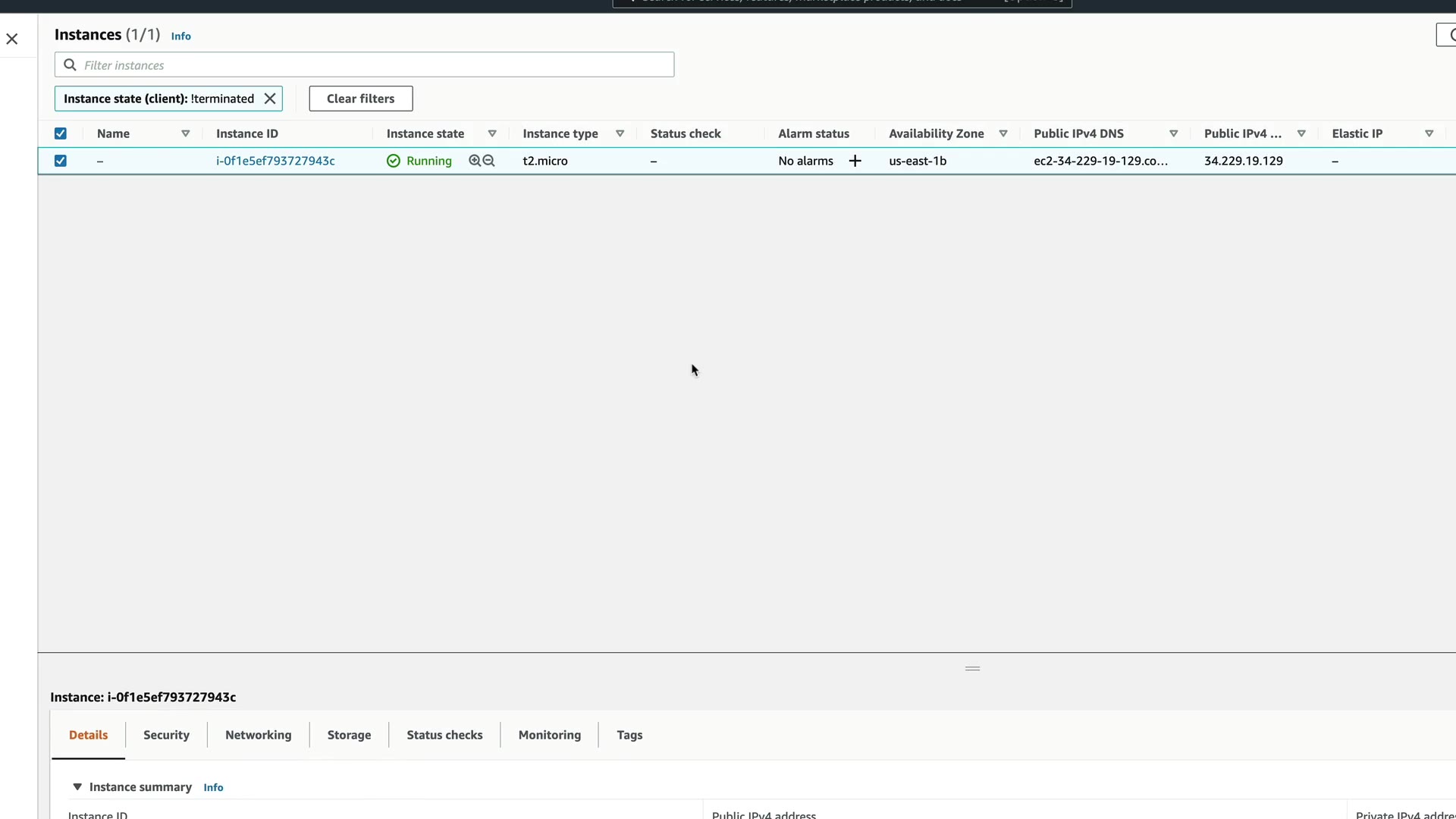Sort by the Name column arrow
Viewport: 1456px width, 819px height.
[x=185, y=133]
